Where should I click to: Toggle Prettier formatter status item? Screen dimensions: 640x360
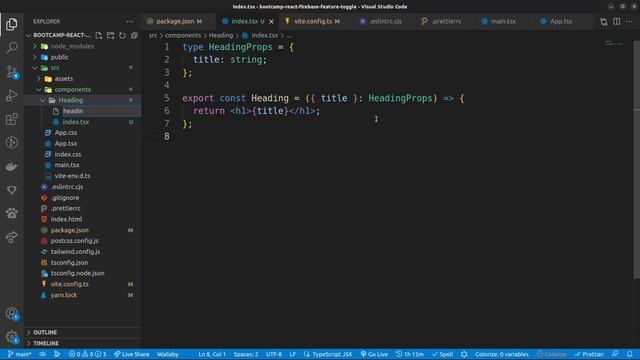coord(589,354)
